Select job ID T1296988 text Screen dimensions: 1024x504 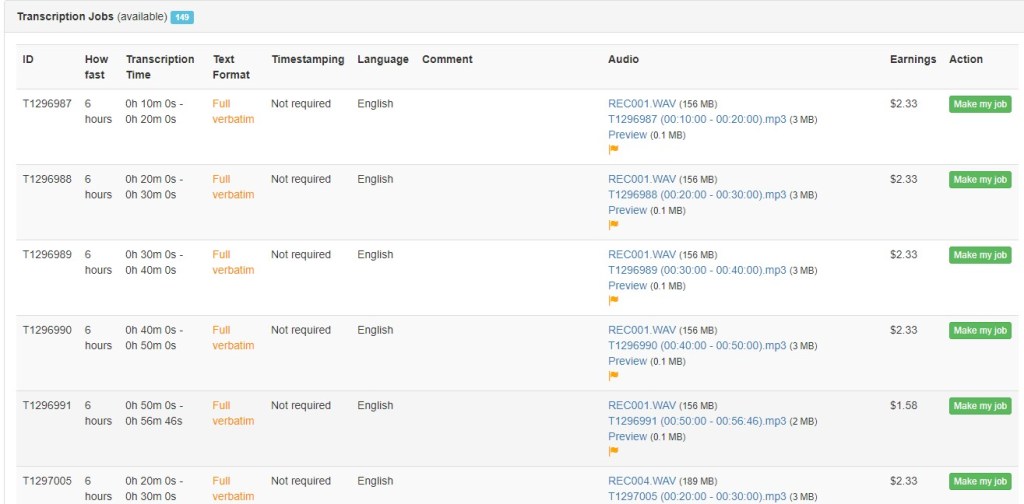(x=47, y=179)
